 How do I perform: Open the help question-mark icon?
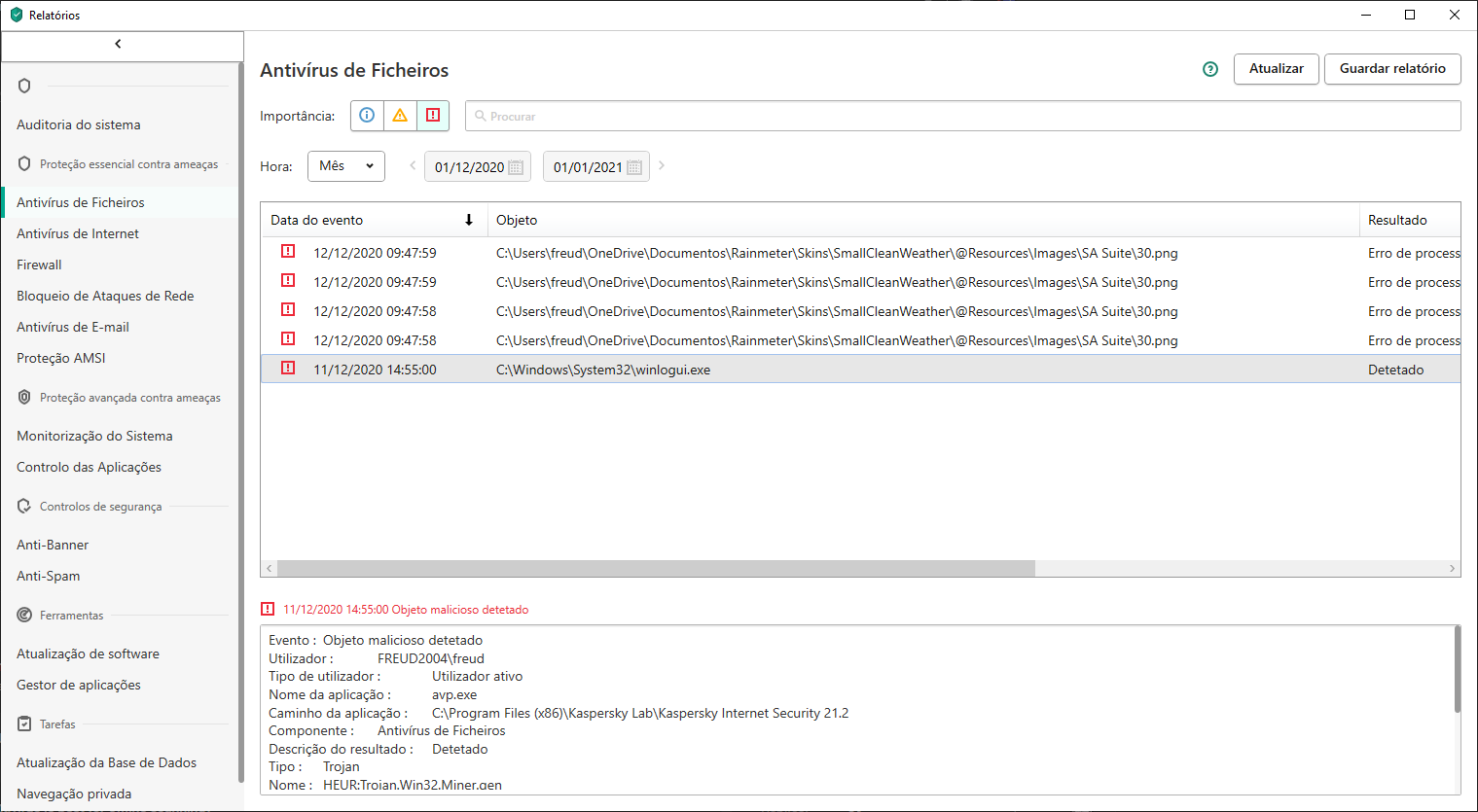coord(1210,69)
